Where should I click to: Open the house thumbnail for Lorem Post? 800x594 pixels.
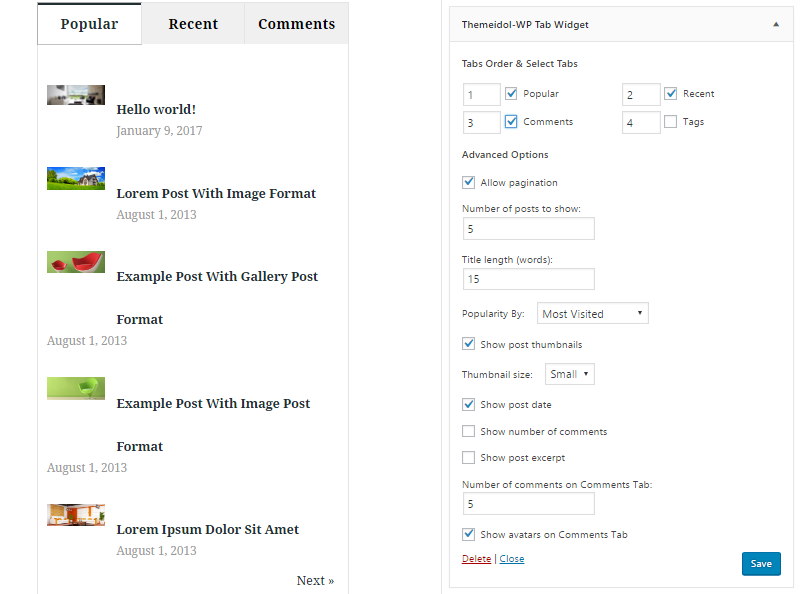pos(76,178)
